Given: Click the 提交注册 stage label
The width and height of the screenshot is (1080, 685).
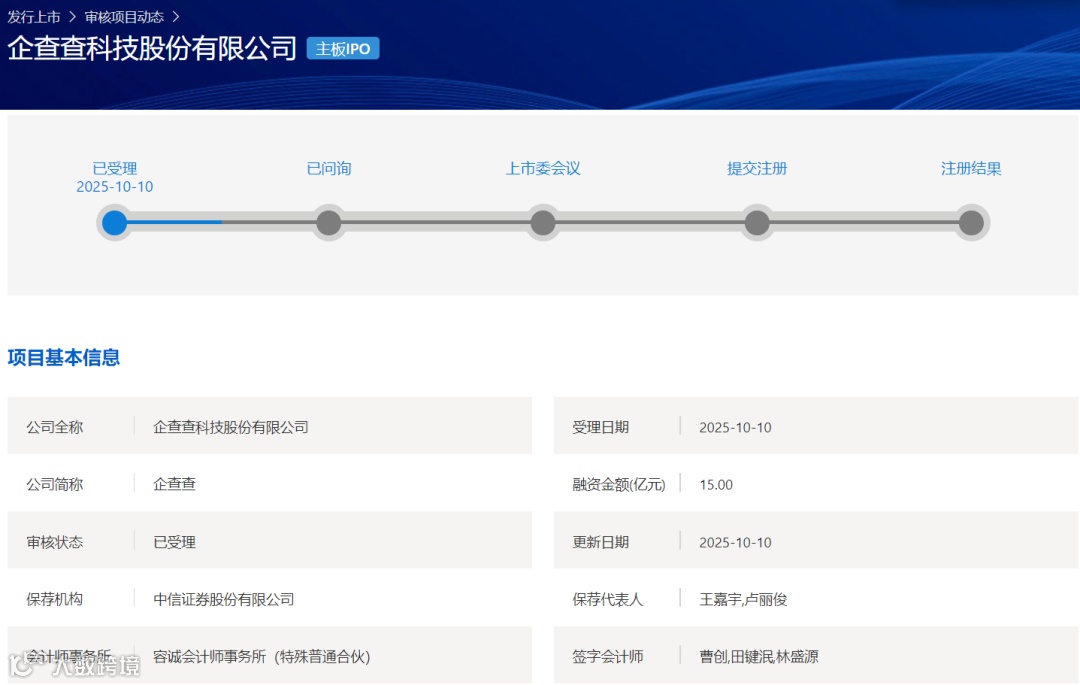Looking at the screenshot, I should [757, 169].
